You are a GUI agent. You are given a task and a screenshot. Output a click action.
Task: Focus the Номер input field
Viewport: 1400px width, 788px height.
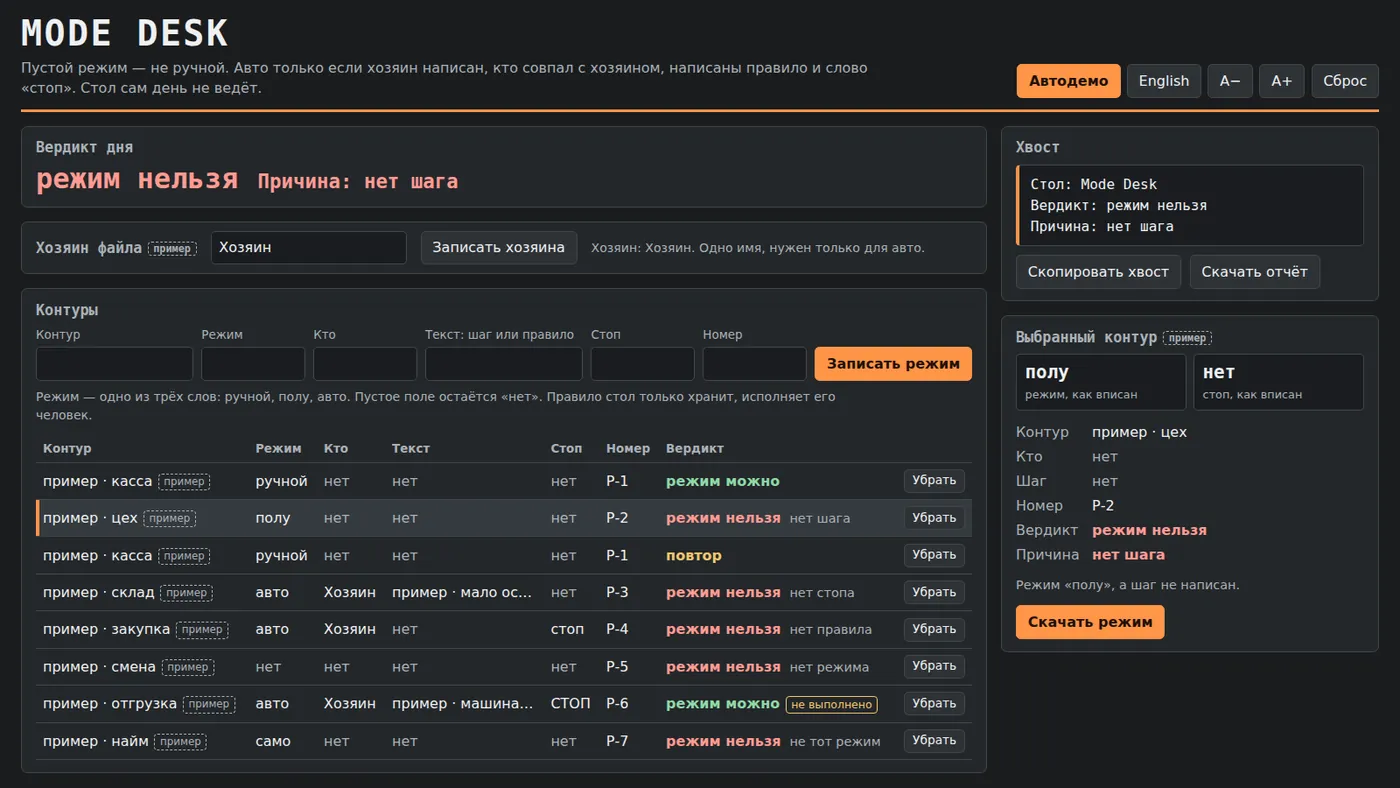755,364
